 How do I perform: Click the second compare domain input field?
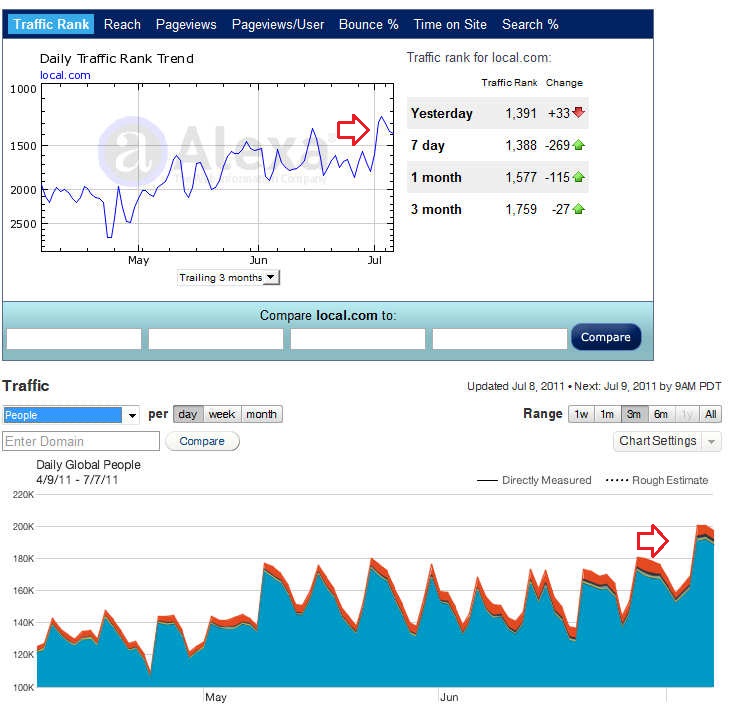216,338
